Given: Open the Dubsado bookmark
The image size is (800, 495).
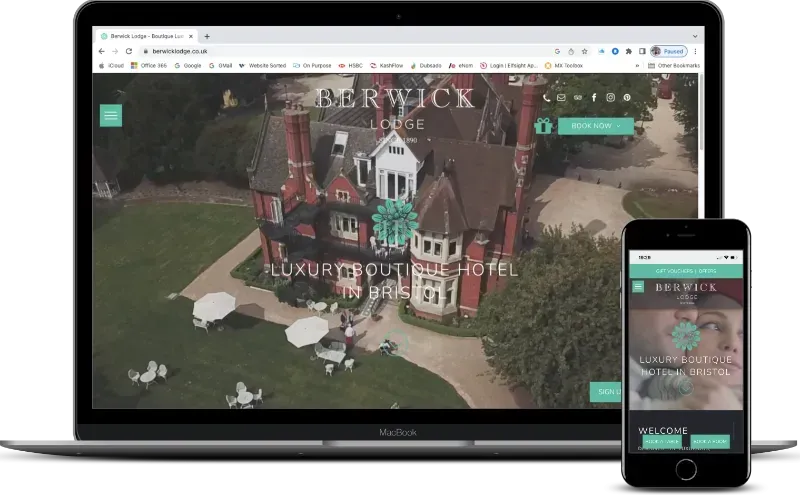Looking at the screenshot, I should coord(426,66).
